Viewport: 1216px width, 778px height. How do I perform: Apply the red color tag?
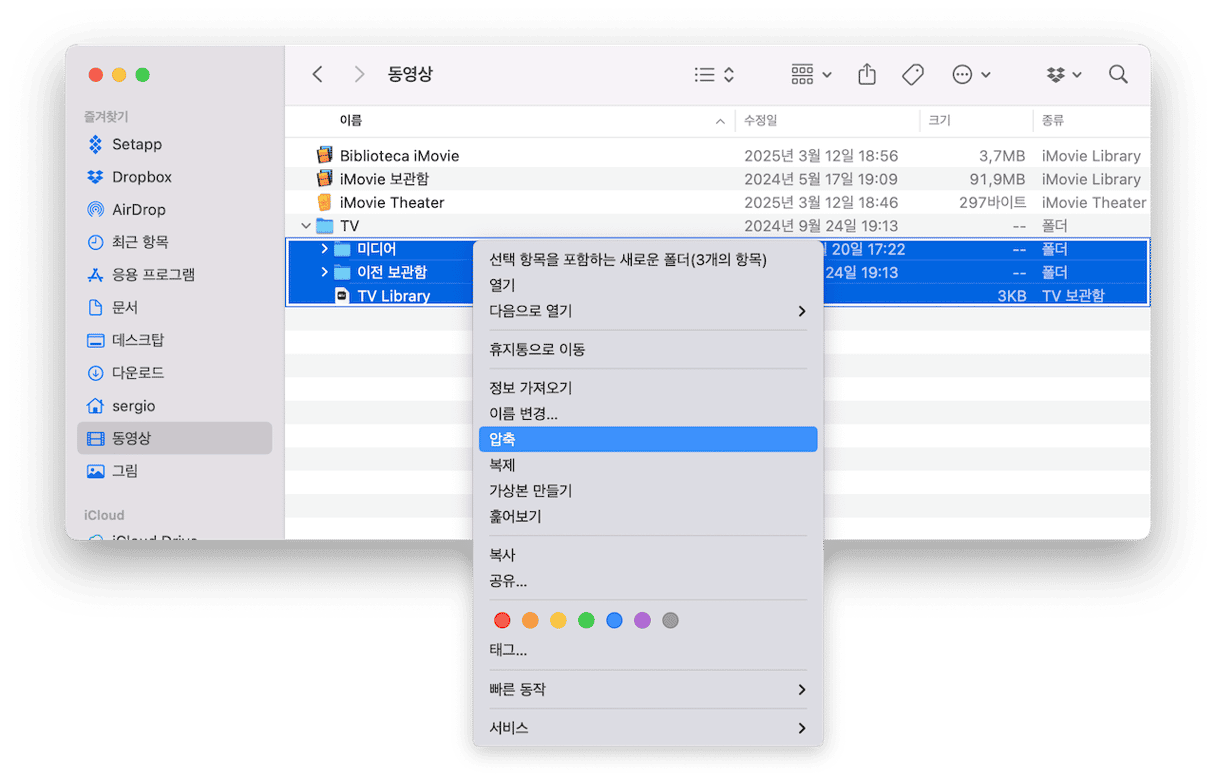tap(502, 621)
